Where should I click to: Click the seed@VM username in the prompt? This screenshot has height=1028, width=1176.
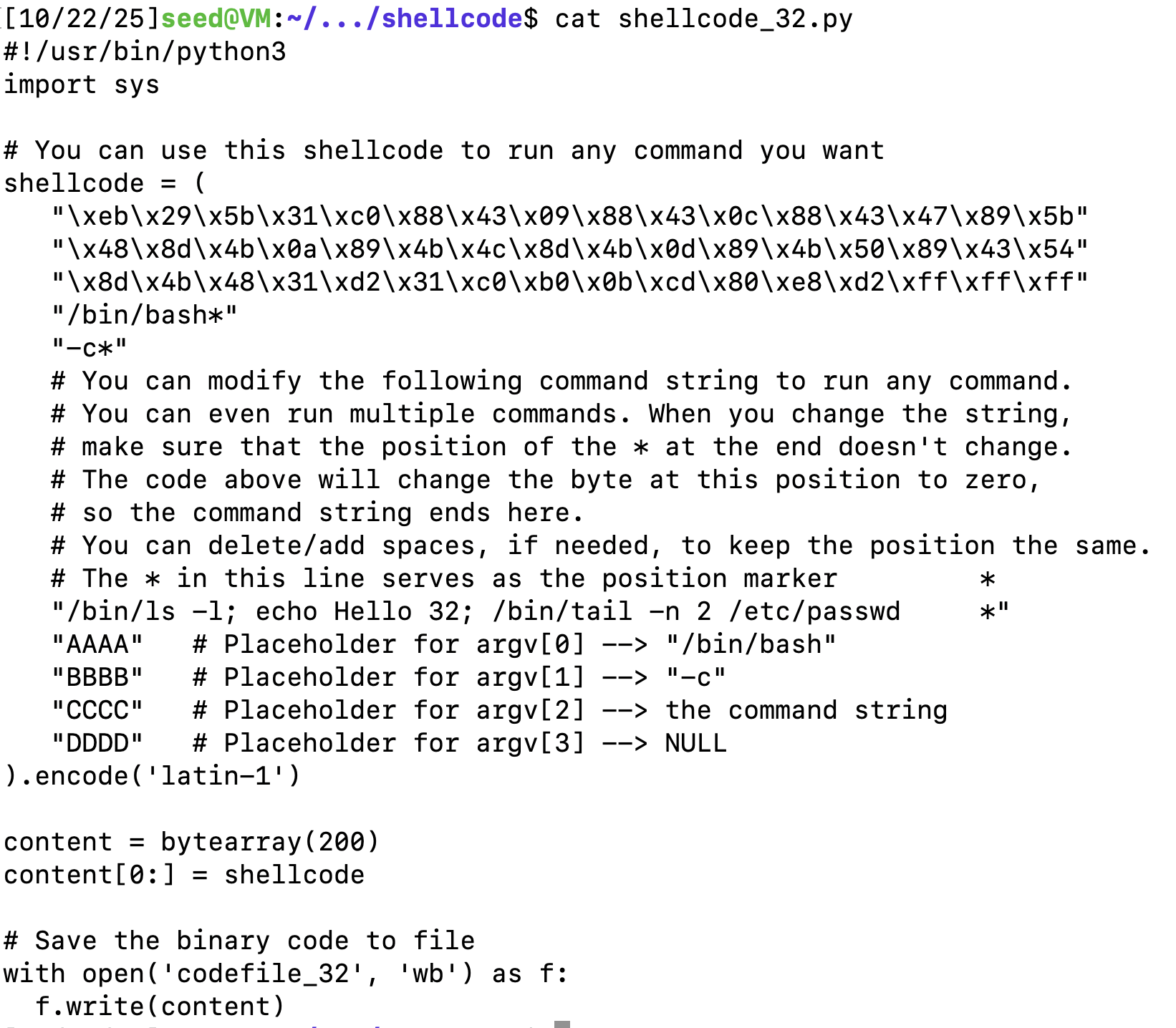click(216, 19)
